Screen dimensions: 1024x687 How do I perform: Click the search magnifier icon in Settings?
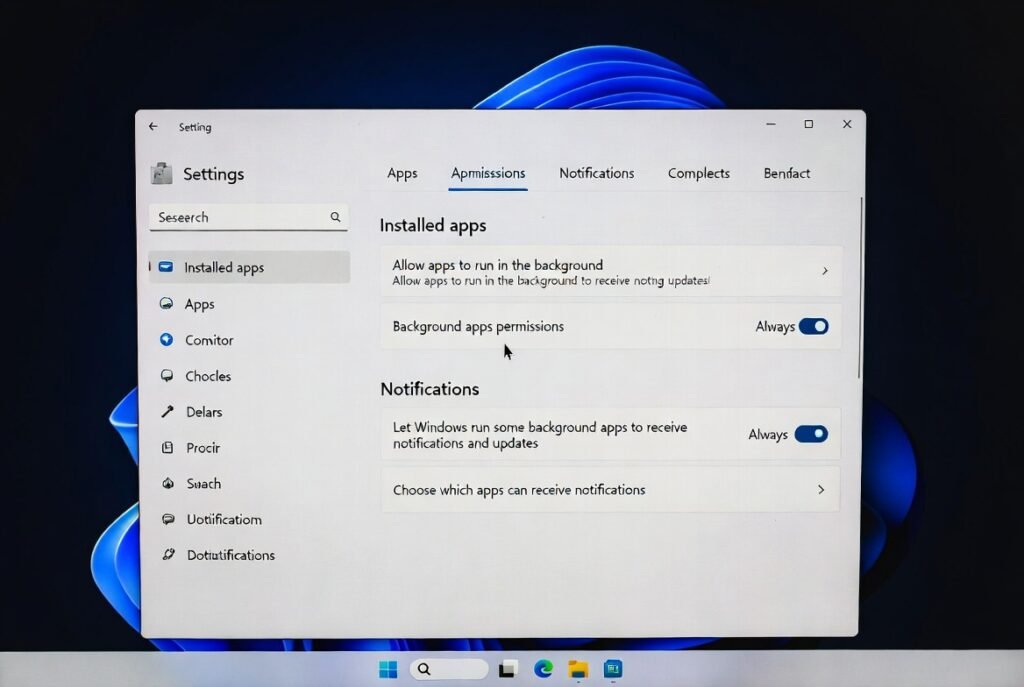point(335,217)
